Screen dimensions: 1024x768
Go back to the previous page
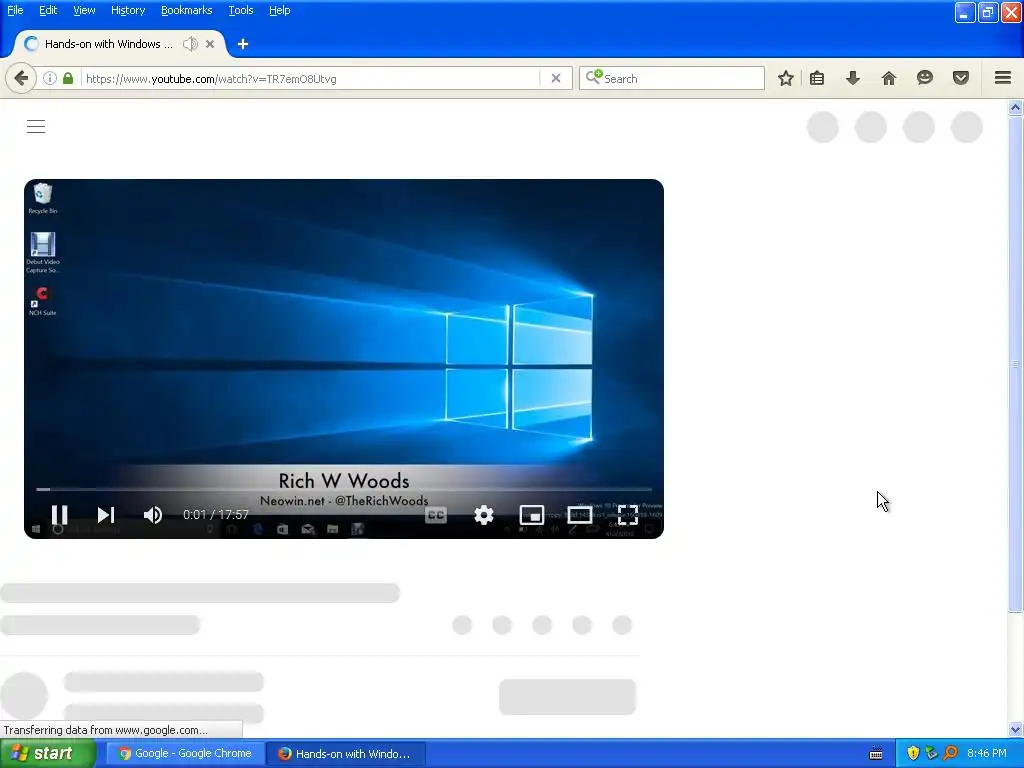pyautogui.click(x=21, y=78)
